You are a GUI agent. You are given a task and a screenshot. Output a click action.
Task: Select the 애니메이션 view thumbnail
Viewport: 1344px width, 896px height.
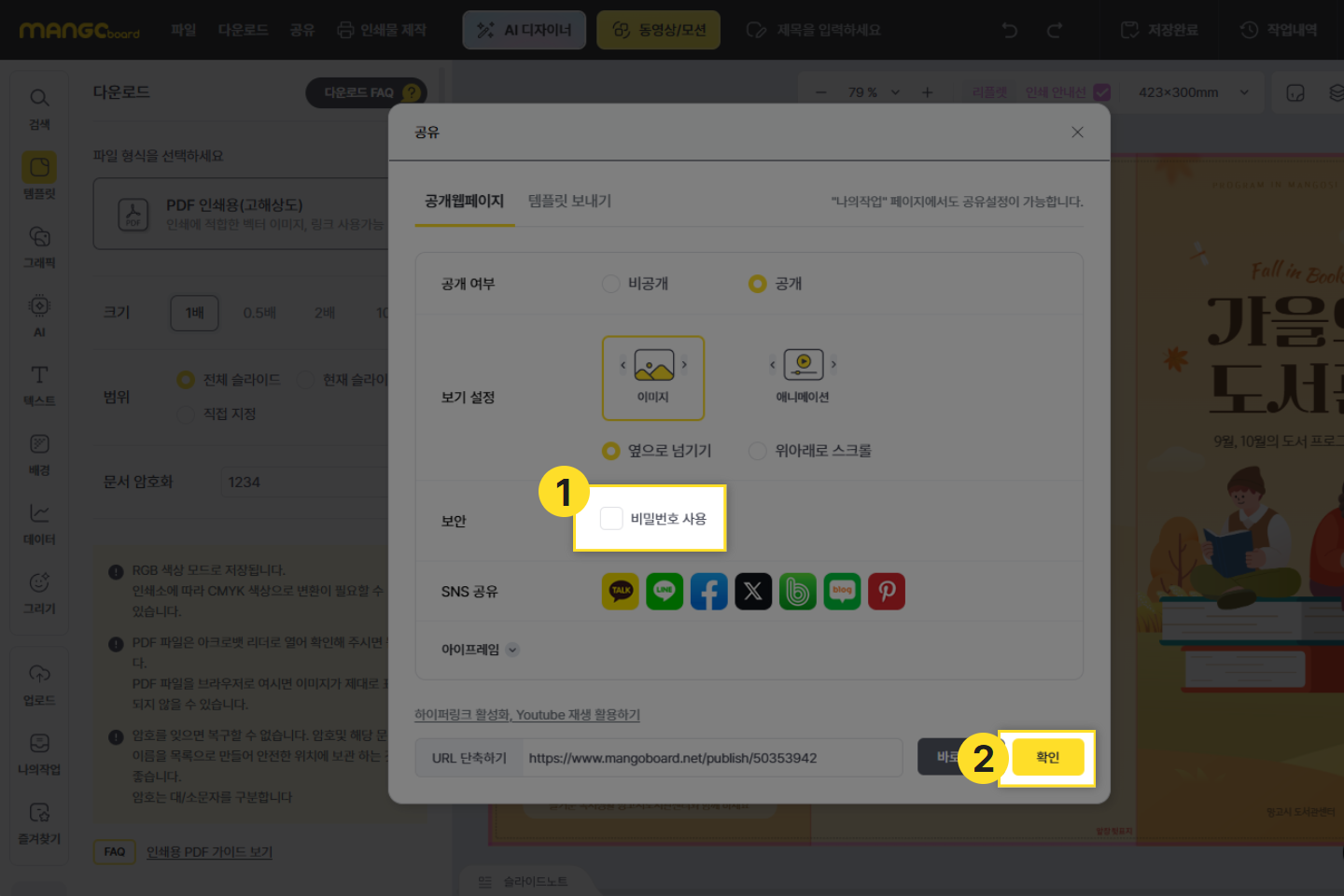coord(803,378)
